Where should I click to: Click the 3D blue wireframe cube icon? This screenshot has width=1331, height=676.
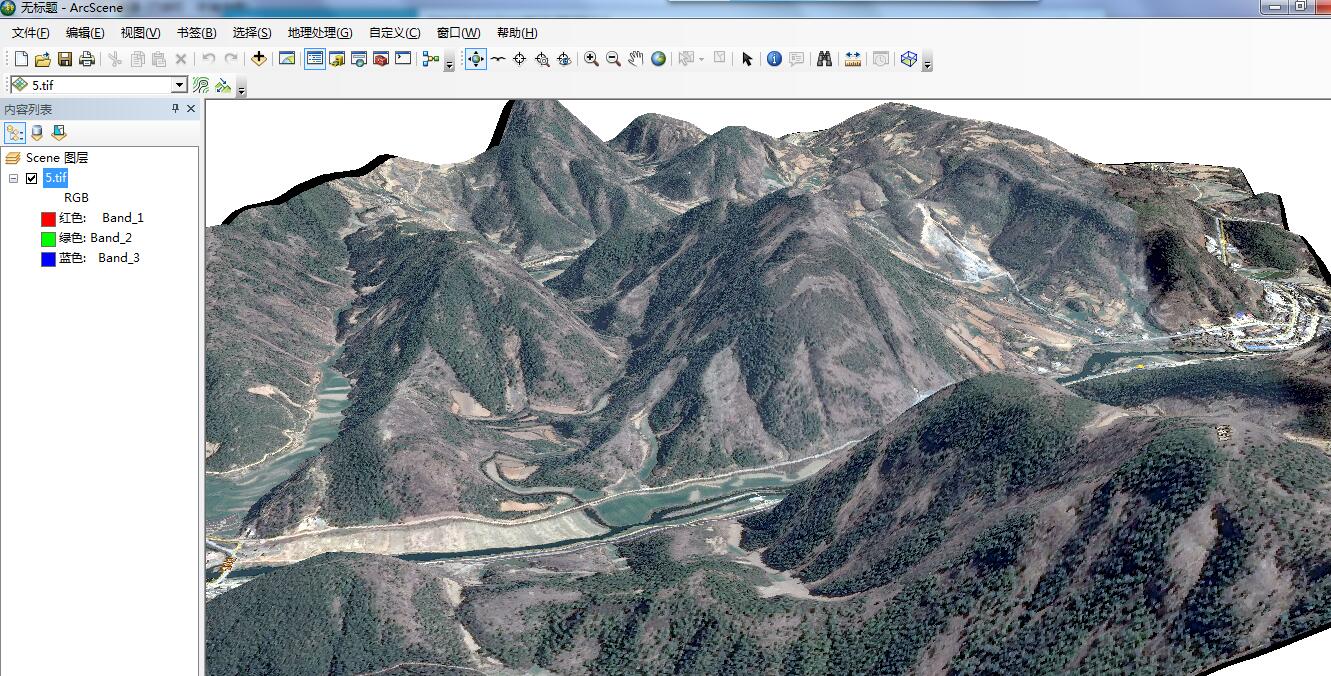(x=908, y=59)
